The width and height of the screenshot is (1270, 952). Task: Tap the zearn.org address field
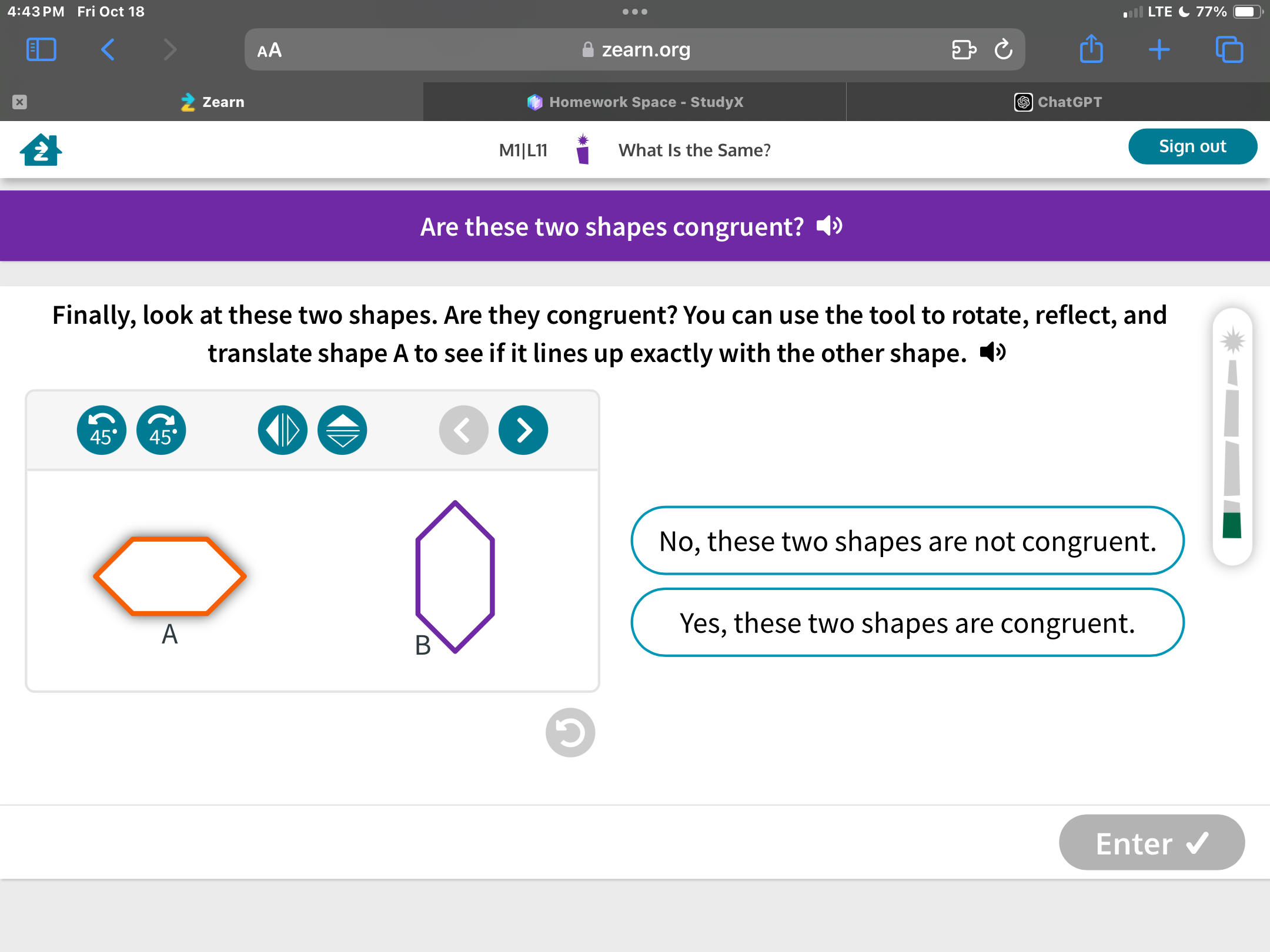pos(635,49)
